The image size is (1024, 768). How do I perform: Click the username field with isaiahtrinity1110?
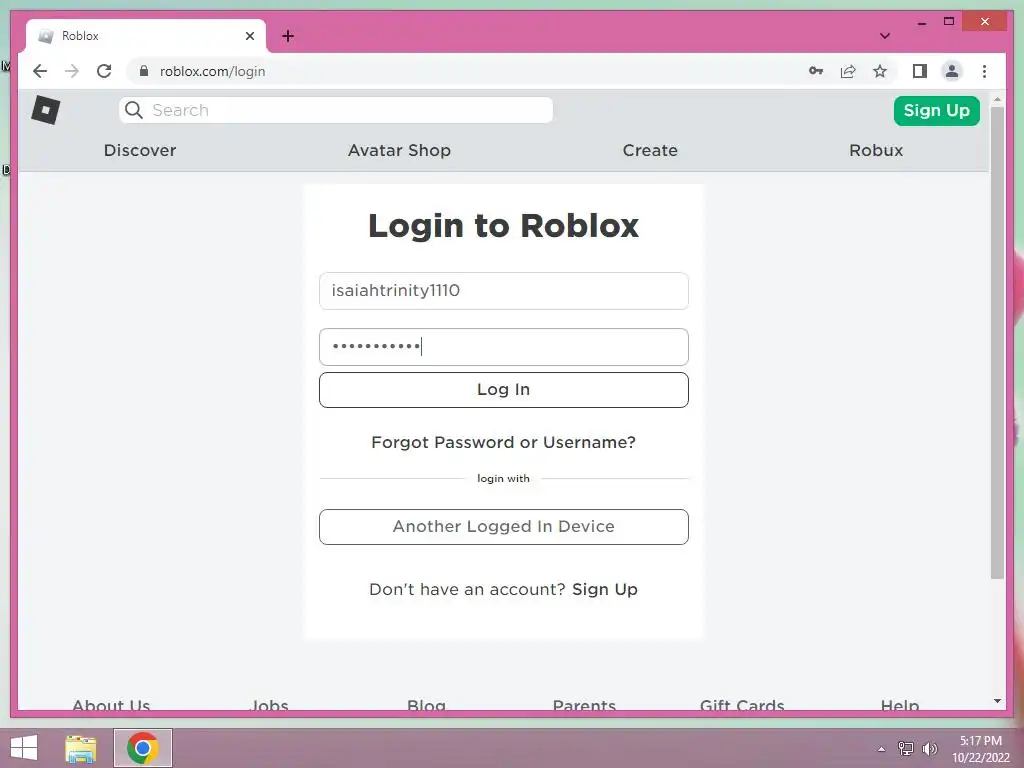[504, 291]
